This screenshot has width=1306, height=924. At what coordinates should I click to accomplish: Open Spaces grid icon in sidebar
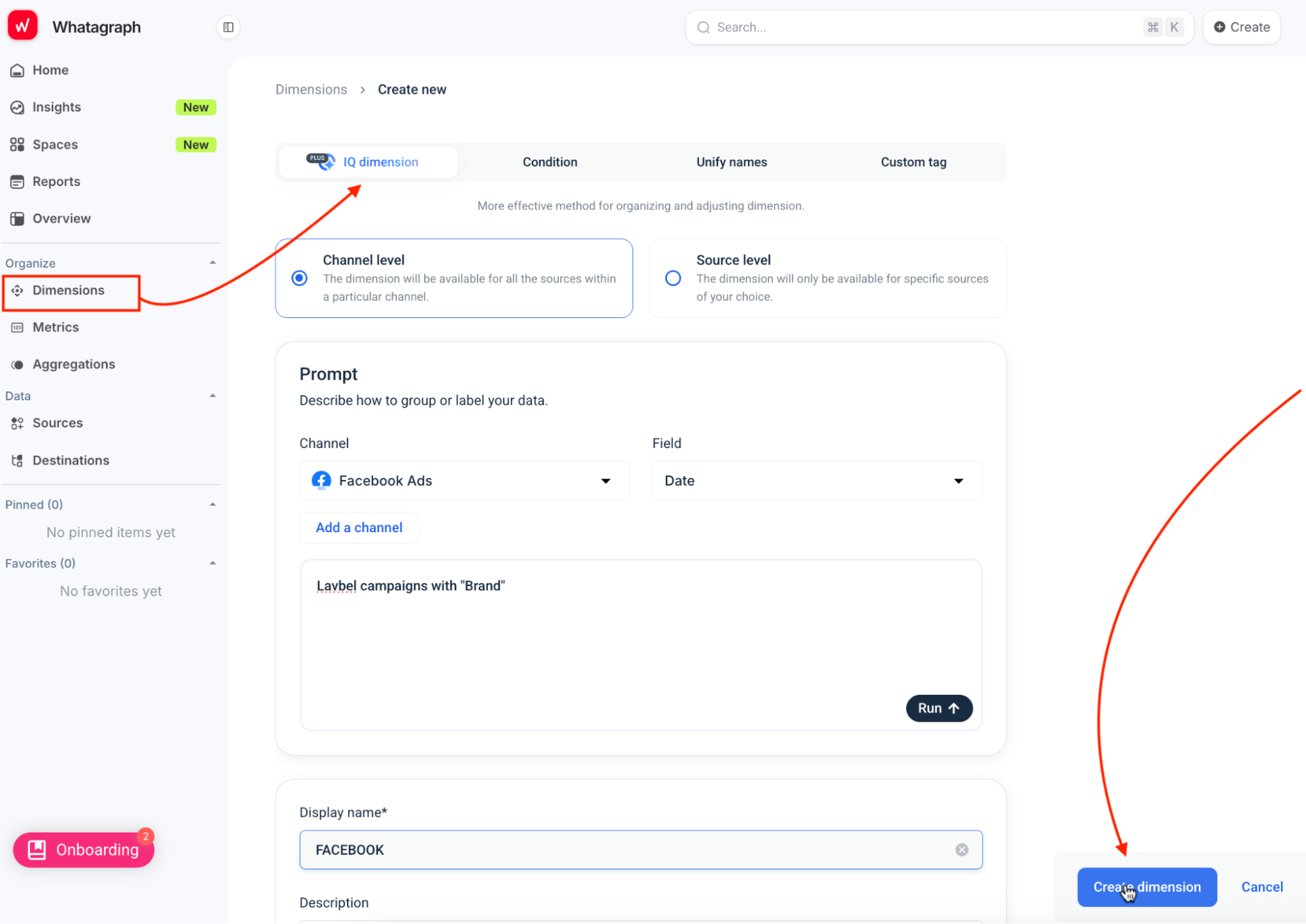(x=18, y=144)
